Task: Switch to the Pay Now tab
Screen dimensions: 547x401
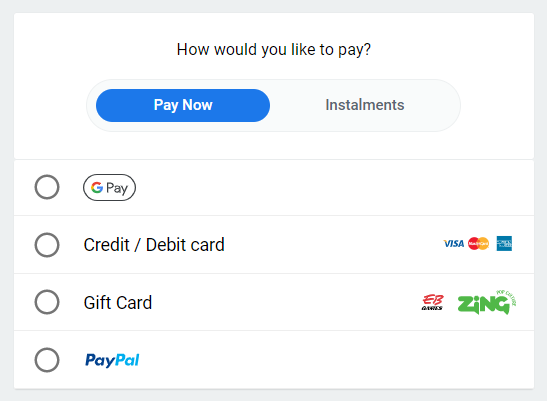Action: pyautogui.click(x=183, y=105)
